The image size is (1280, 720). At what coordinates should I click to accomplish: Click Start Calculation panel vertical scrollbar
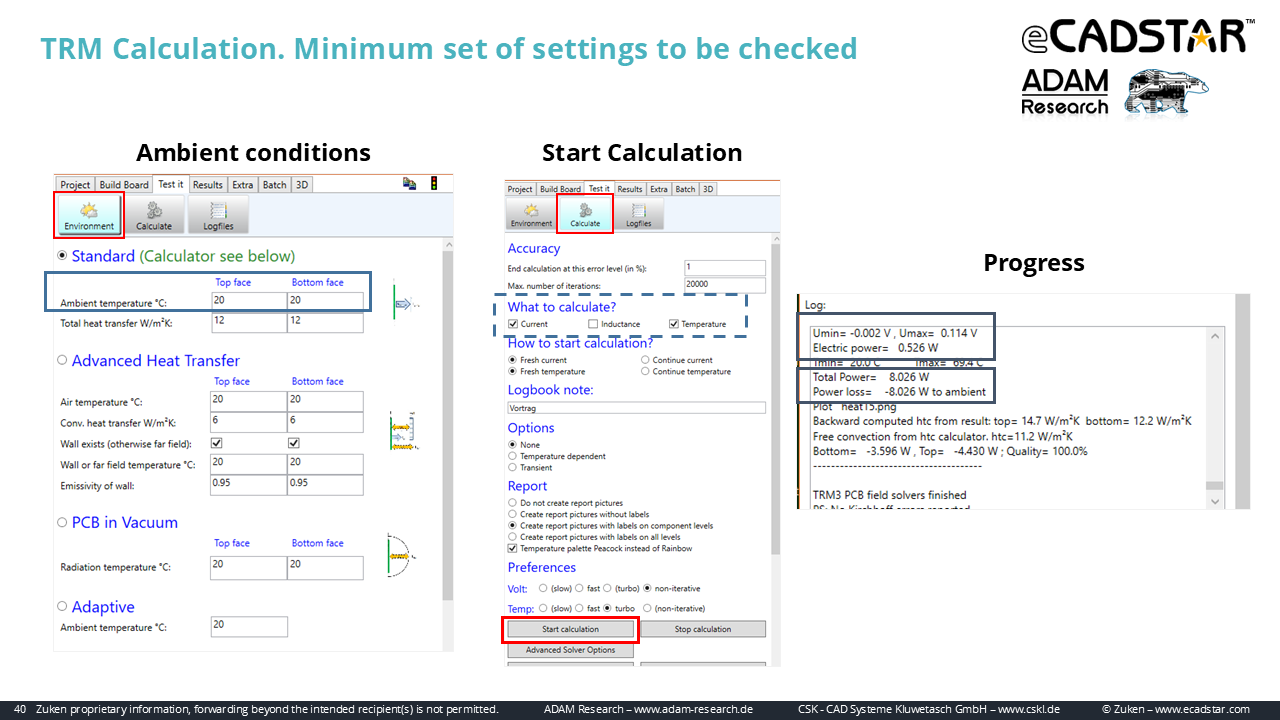click(x=774, y=398)
